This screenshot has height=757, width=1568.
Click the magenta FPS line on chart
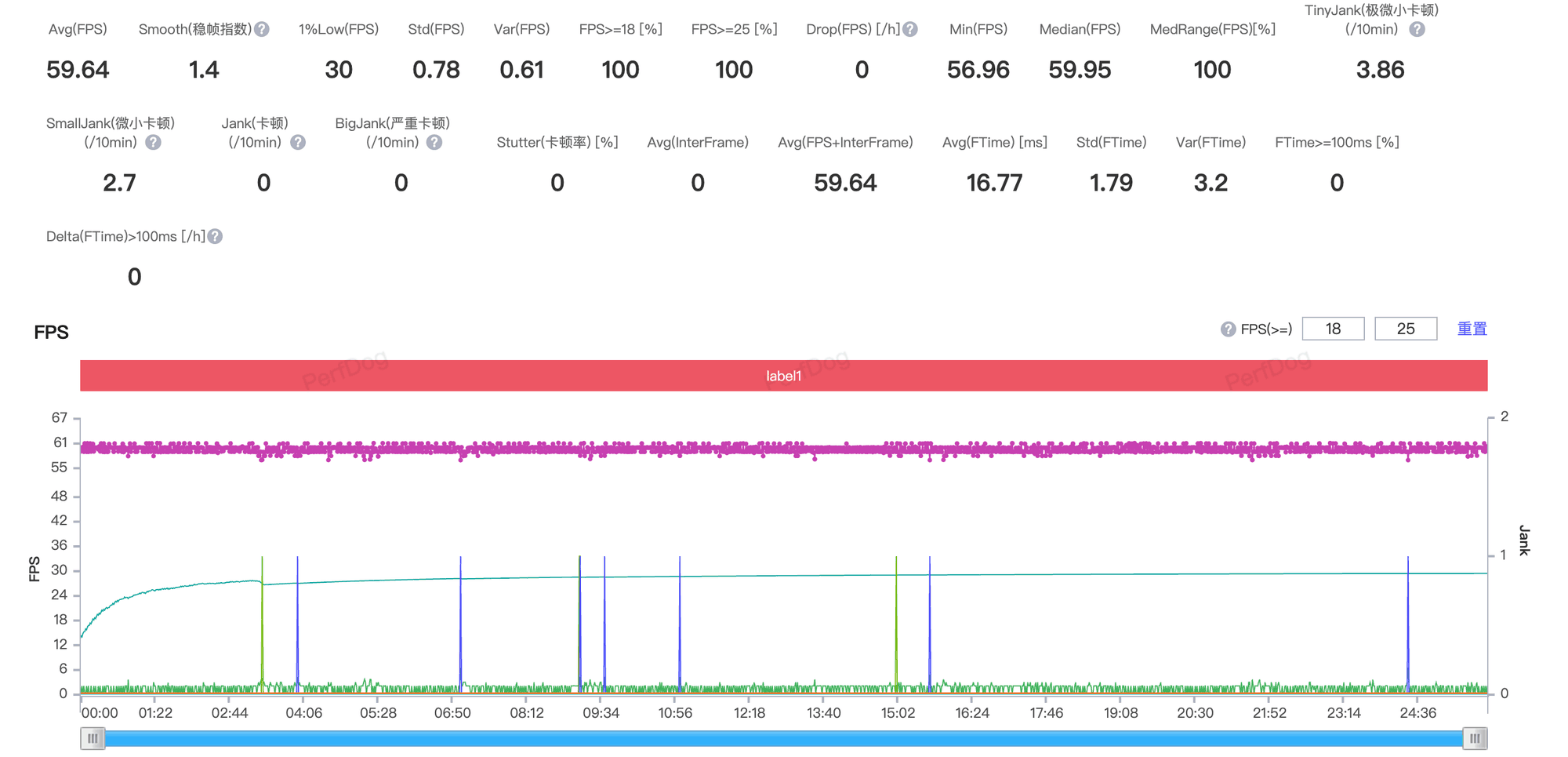pyautogui.click(x=783, y=449)
